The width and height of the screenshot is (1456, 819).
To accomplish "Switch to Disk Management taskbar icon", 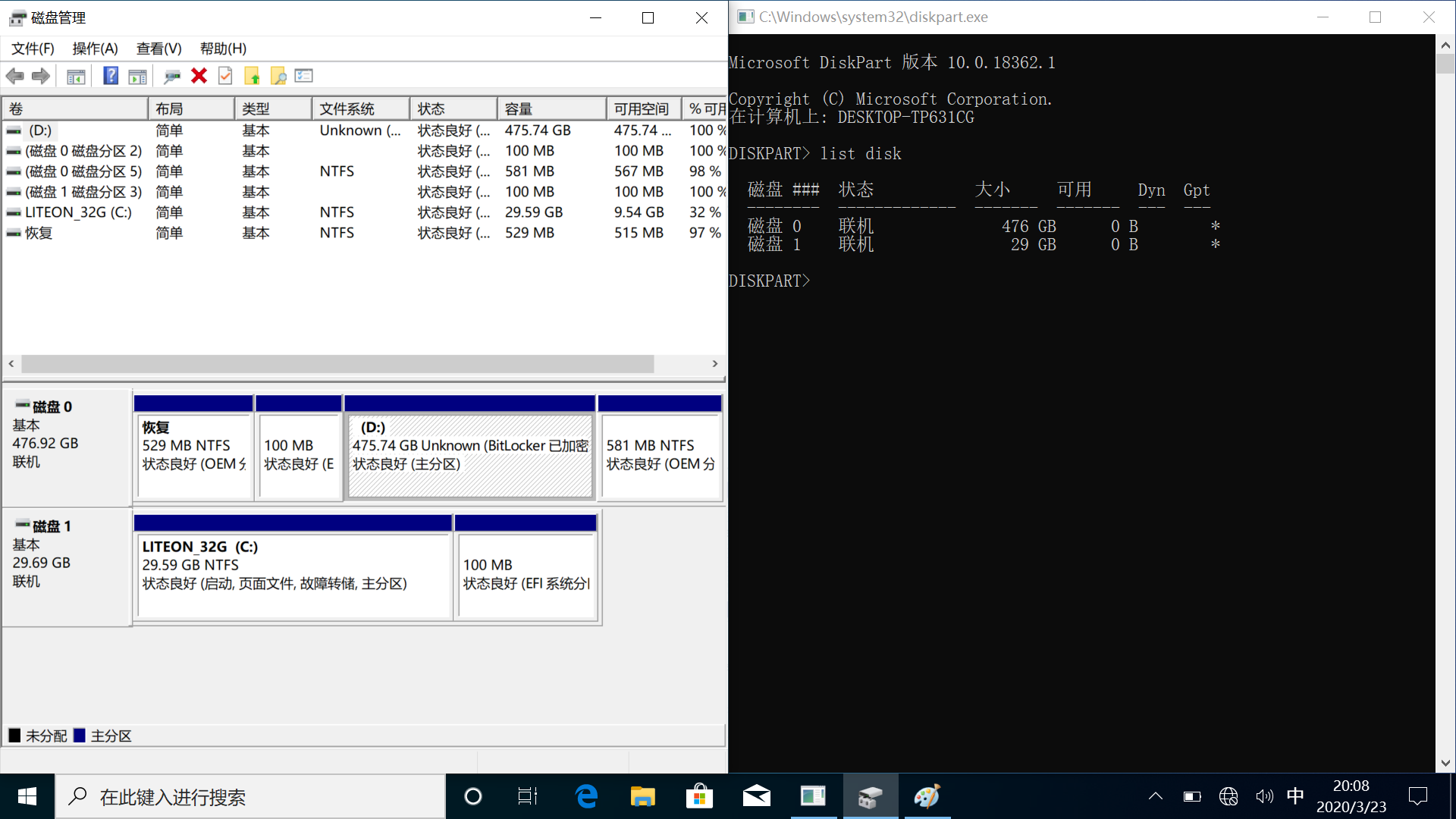I will 871,796.
